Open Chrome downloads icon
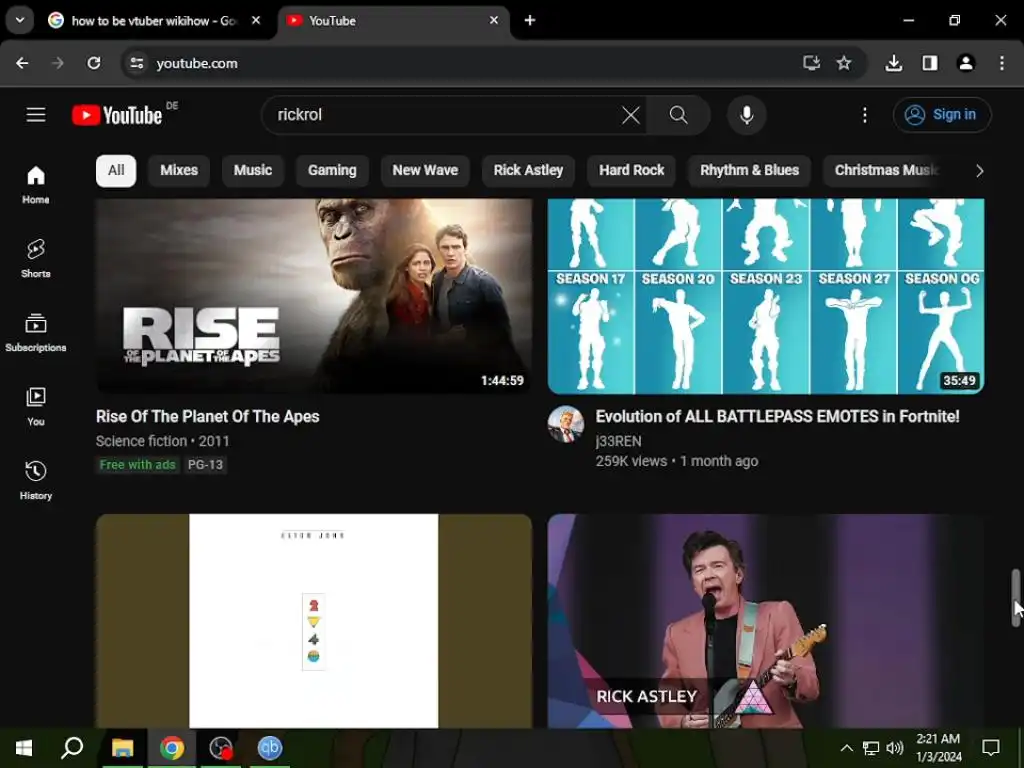The height and width of the screenshot is (768, 1024). (x=893, y=63)
